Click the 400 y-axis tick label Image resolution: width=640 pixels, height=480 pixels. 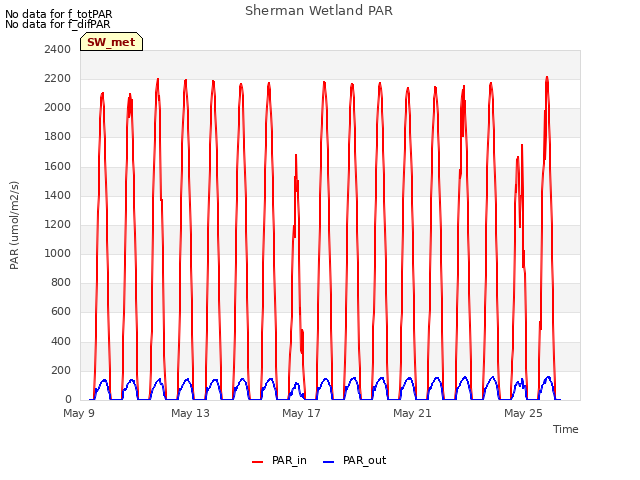tap(61, 341)
